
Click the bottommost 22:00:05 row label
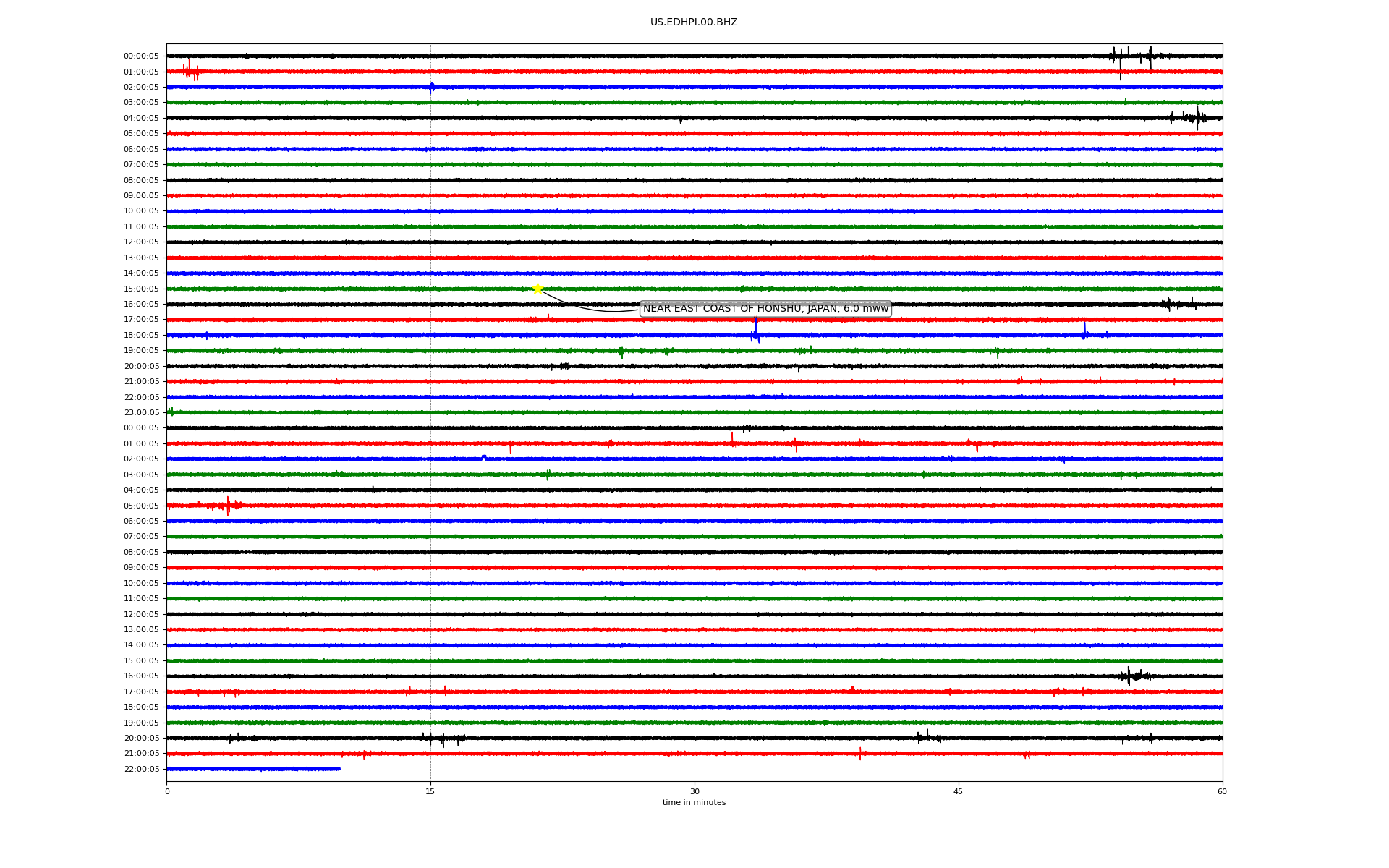click(141, 769)
